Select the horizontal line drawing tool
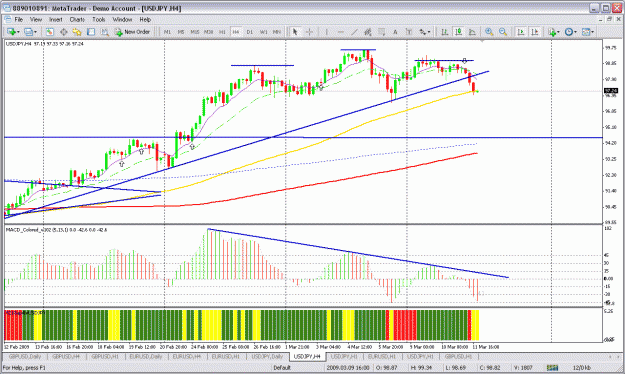The image size is (625, 374). click(x=340, y=32)
